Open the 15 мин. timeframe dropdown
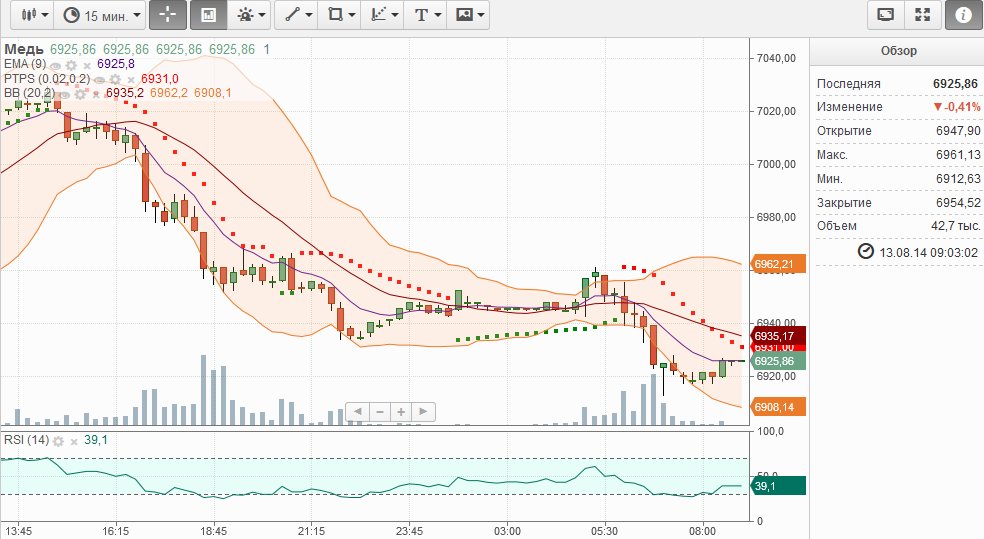 [98, 15]
